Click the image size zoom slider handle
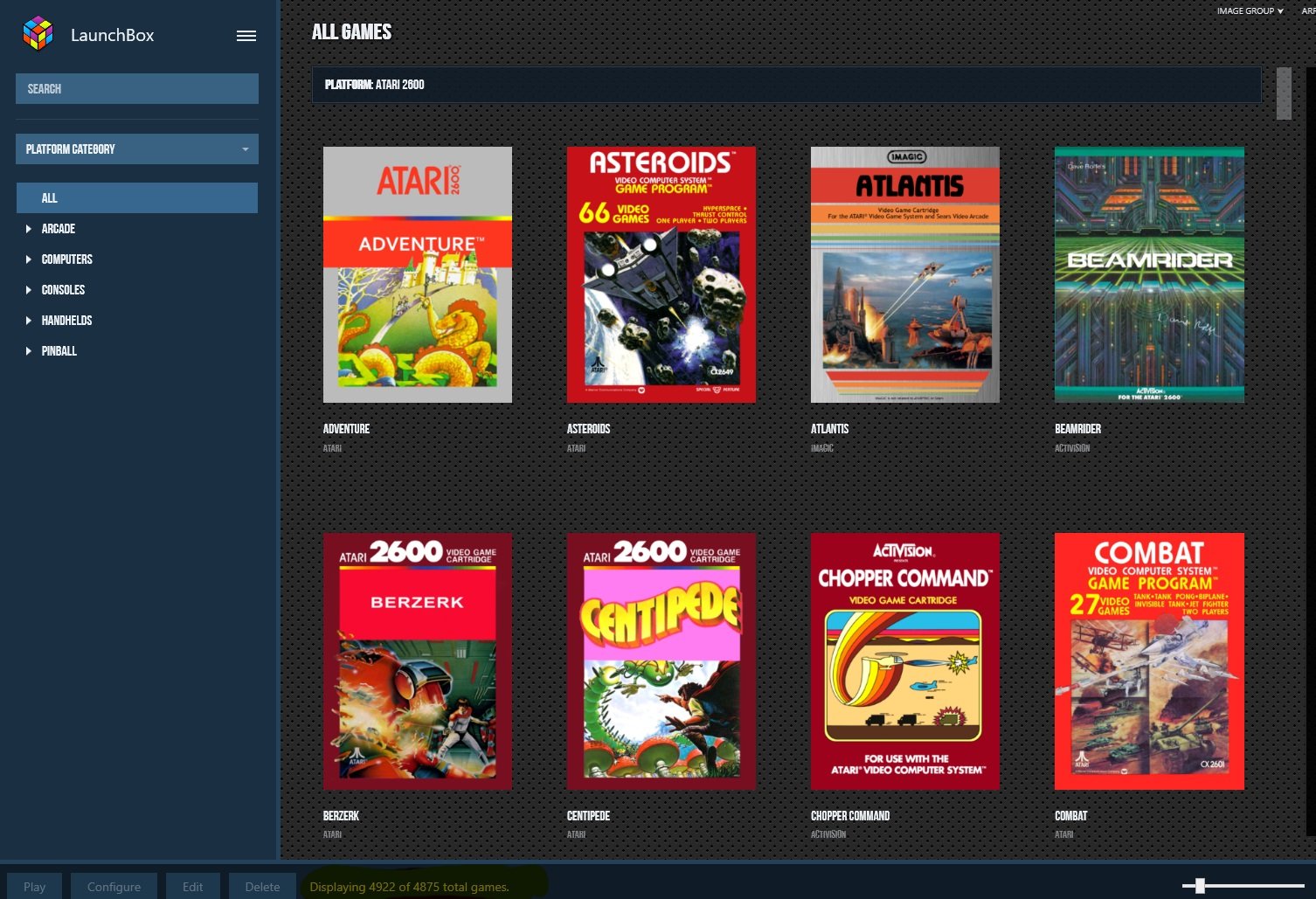The image size is (1316, 899). (x=1201, y=886)
